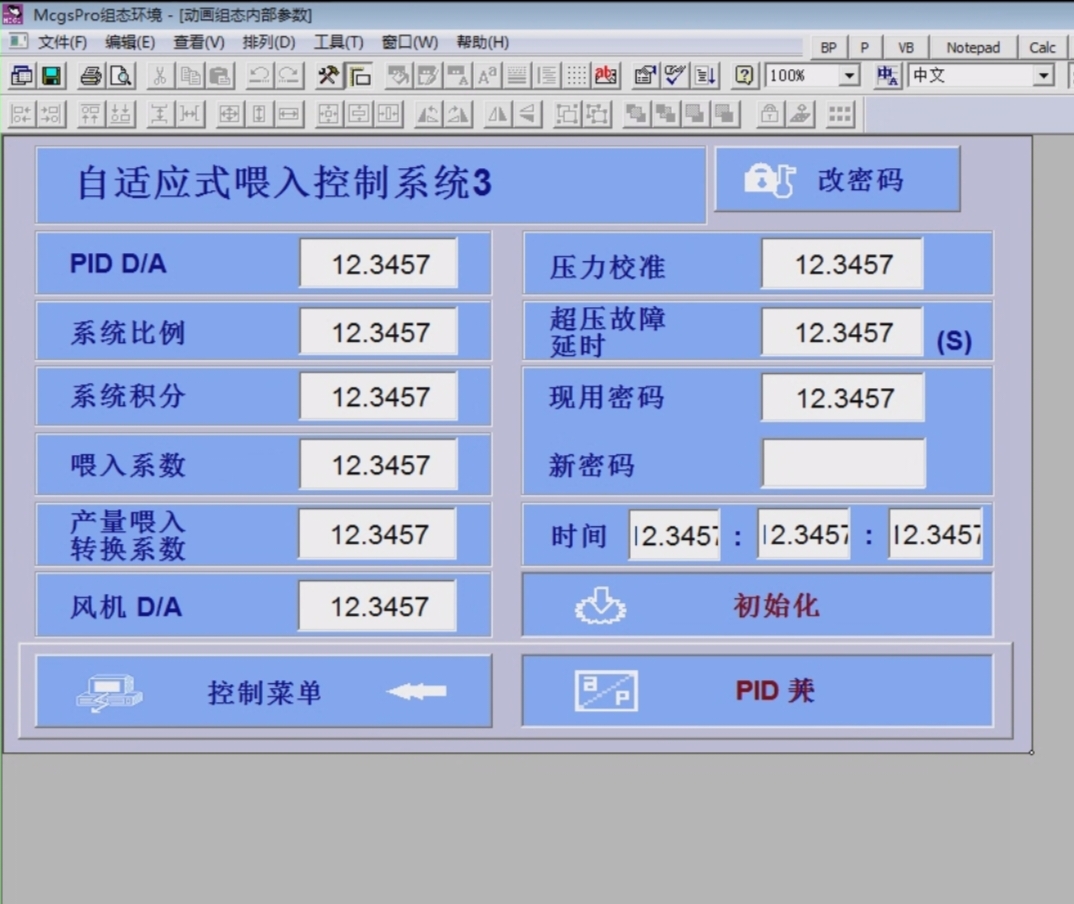Screen dimensions: 1074x904
Task: Click the empty 新密码 input field
Action: pos(843,464)
